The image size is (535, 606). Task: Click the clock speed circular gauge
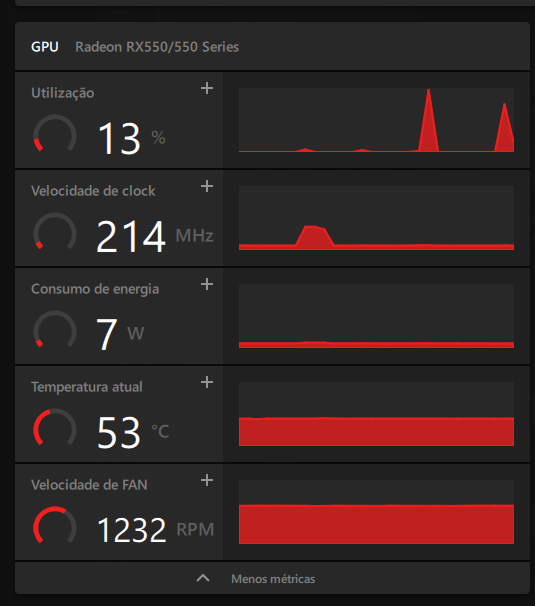[55, 232]
